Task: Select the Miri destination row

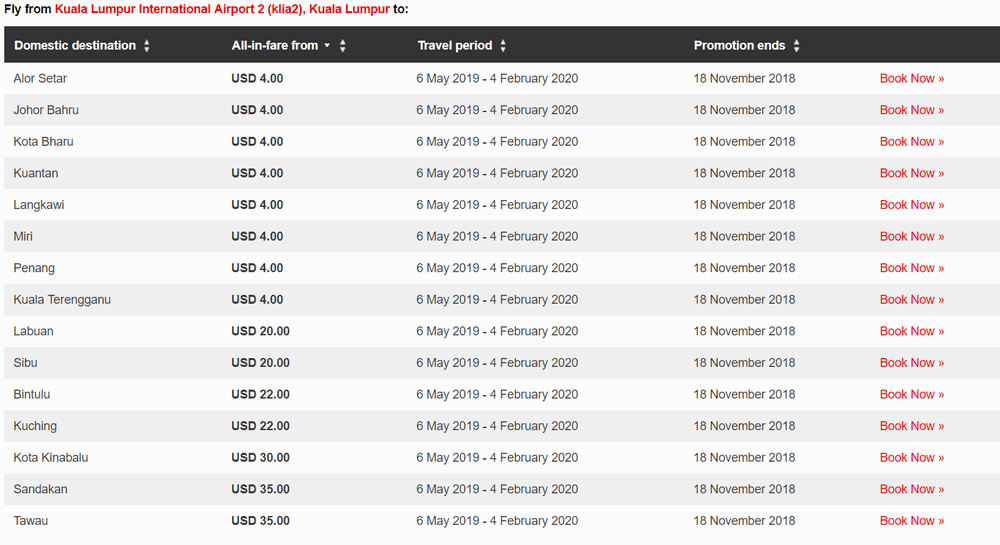Action: 502,236
